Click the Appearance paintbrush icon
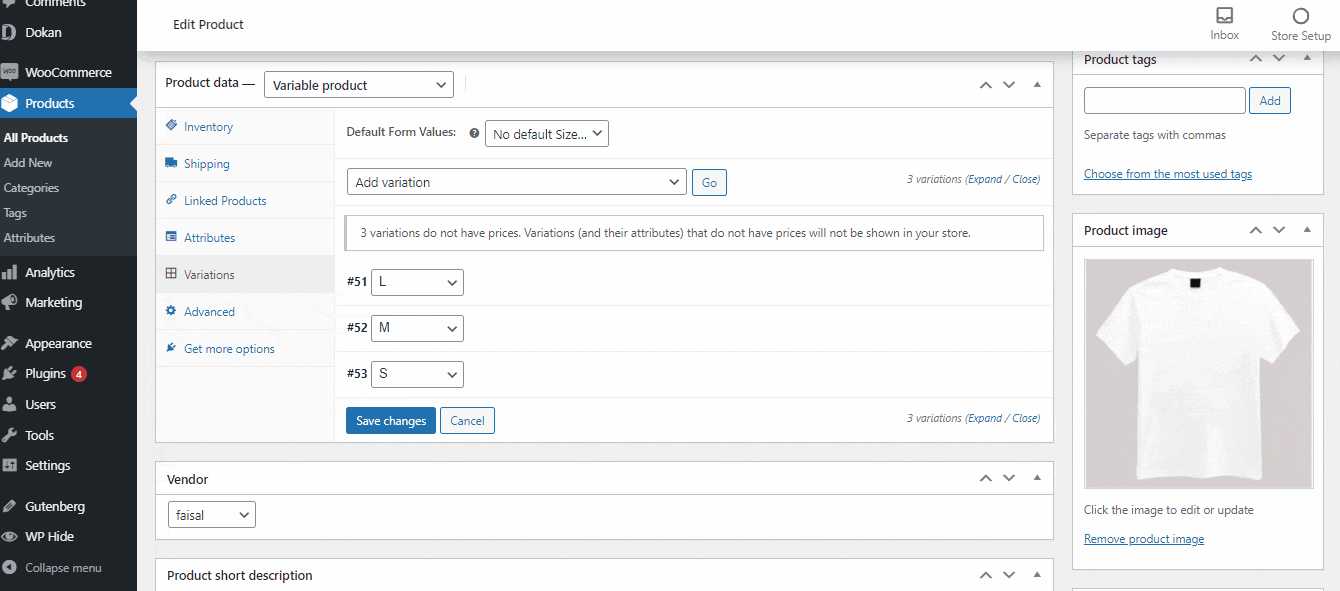 [x=9, y=343]
